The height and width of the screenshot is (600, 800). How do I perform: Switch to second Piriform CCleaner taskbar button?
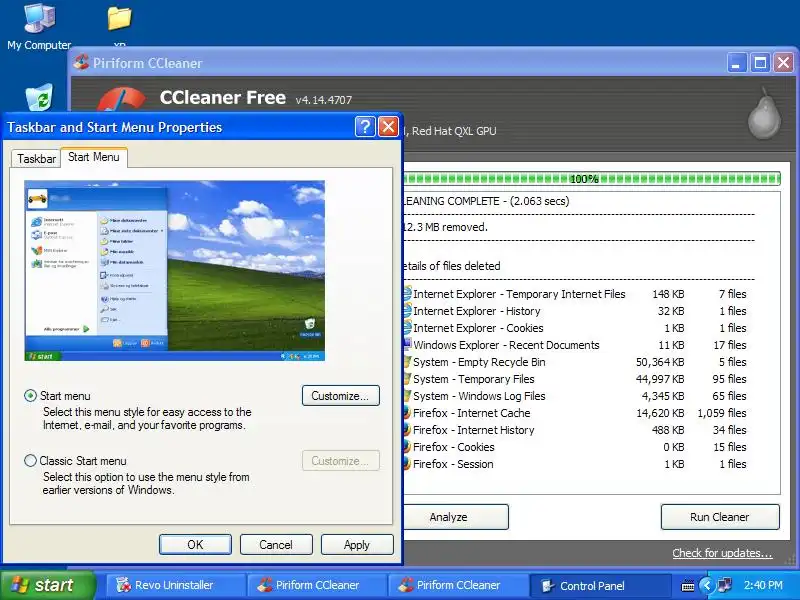coord(457,585)
